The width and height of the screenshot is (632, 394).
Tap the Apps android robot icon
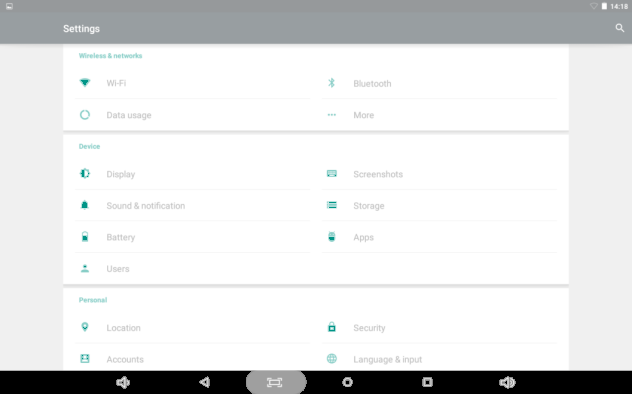[x=331, y=236]
